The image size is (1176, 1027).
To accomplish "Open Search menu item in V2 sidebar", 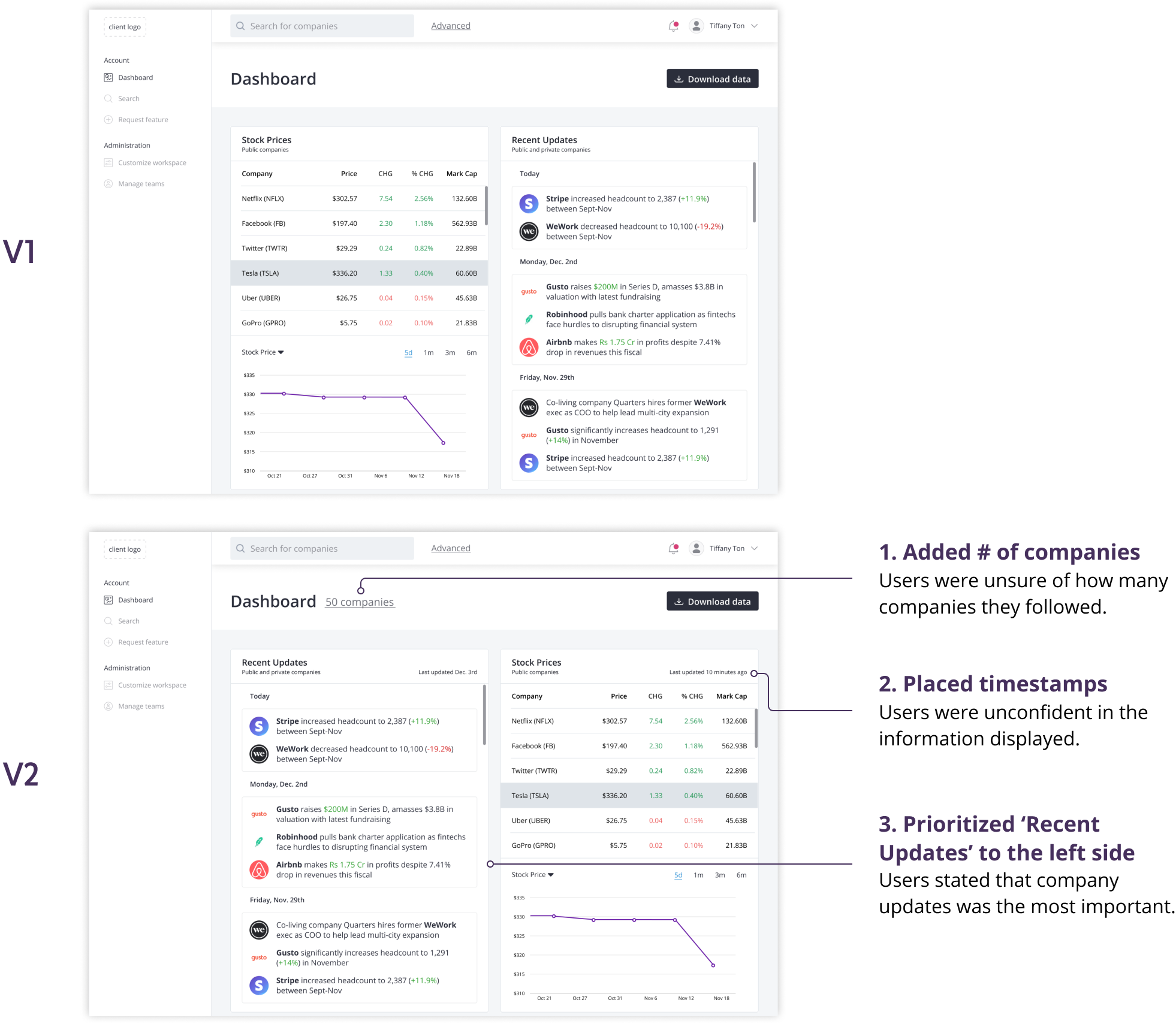I will click(122, 621).
